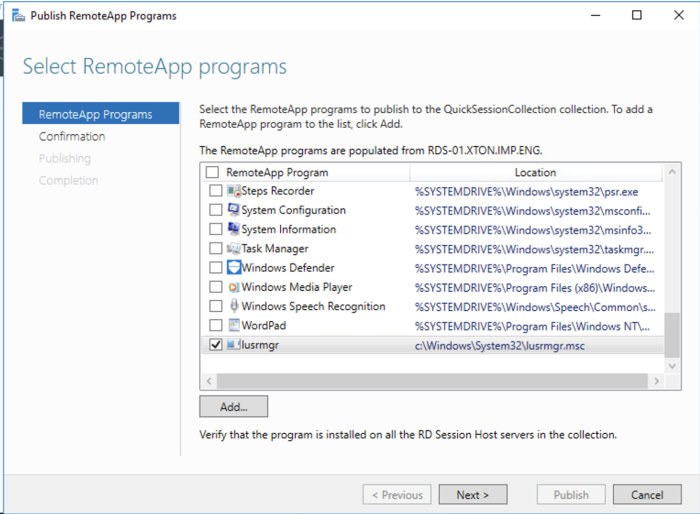Click the psr.exe location path
The width and height of the screenshot is (700, 514).
[x=526, y=192]
